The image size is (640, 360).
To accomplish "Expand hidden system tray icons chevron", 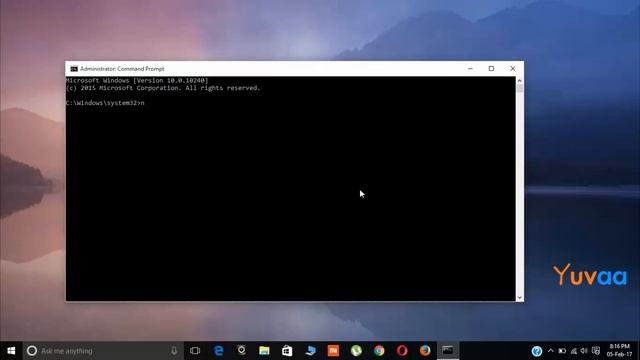I will click(551, 351).
